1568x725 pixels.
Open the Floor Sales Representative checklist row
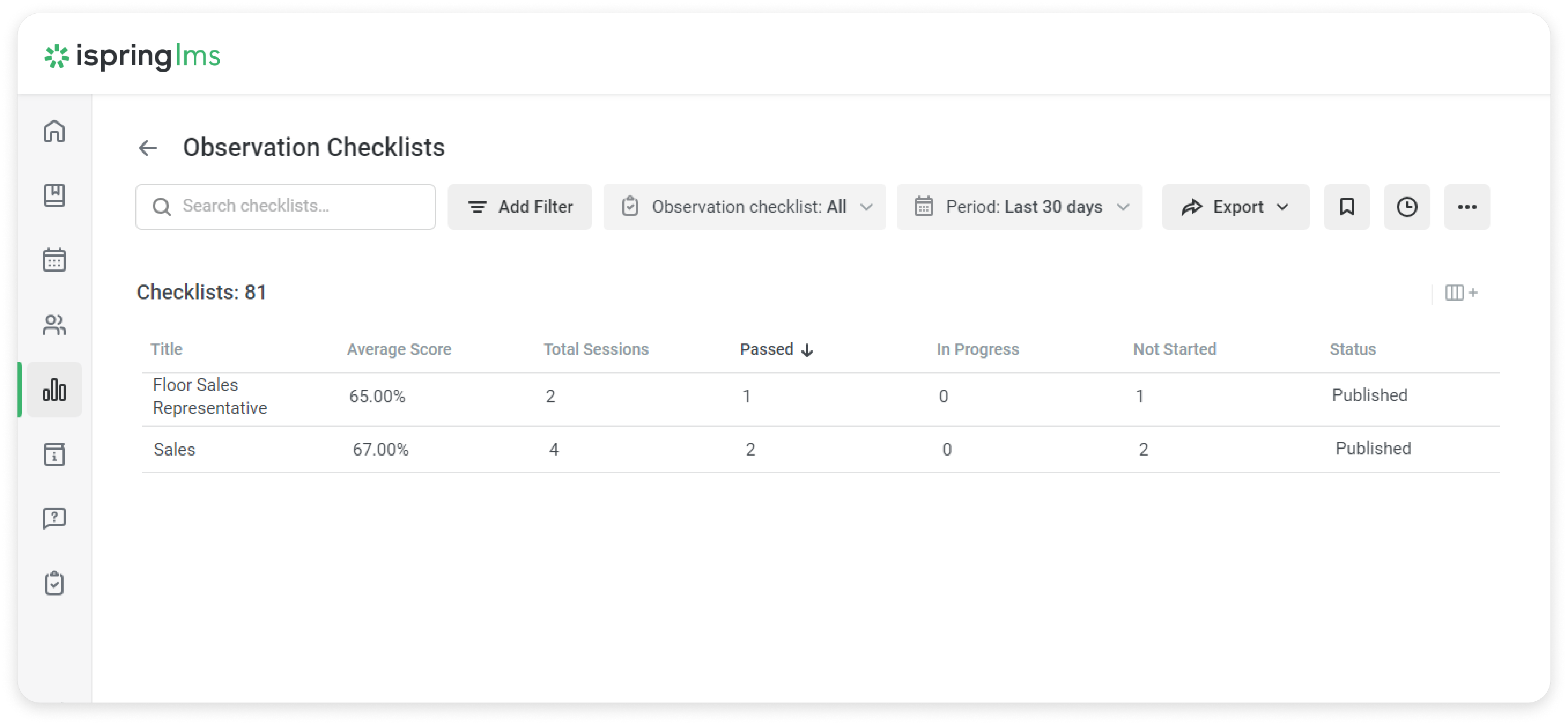pos(209,396)
